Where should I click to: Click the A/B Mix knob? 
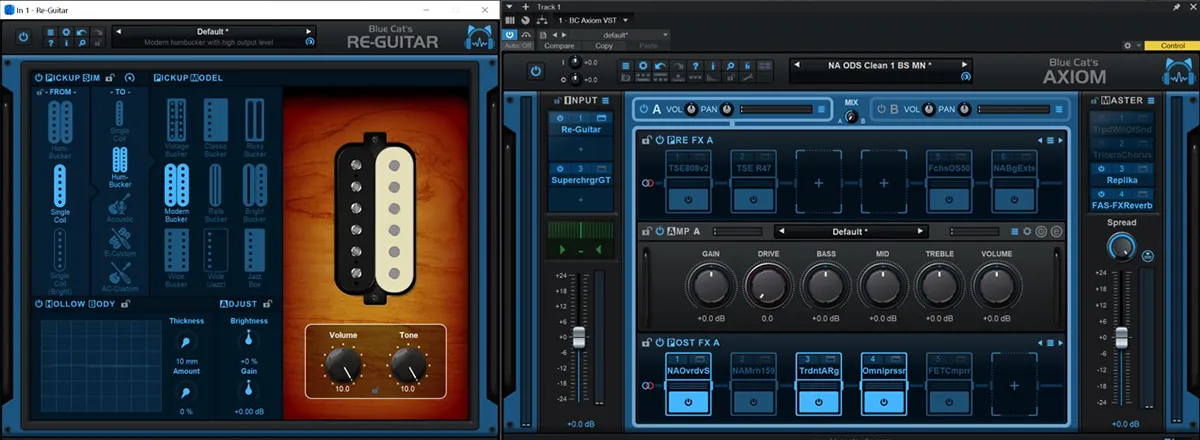[851, 117]
